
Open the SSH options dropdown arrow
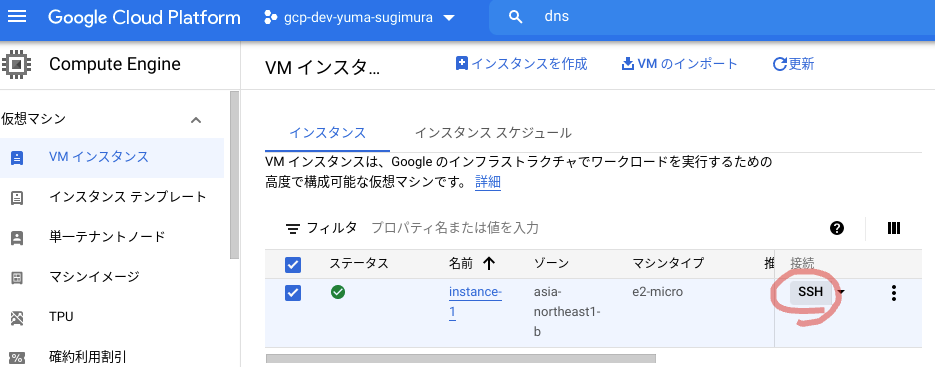coord(841,292)
